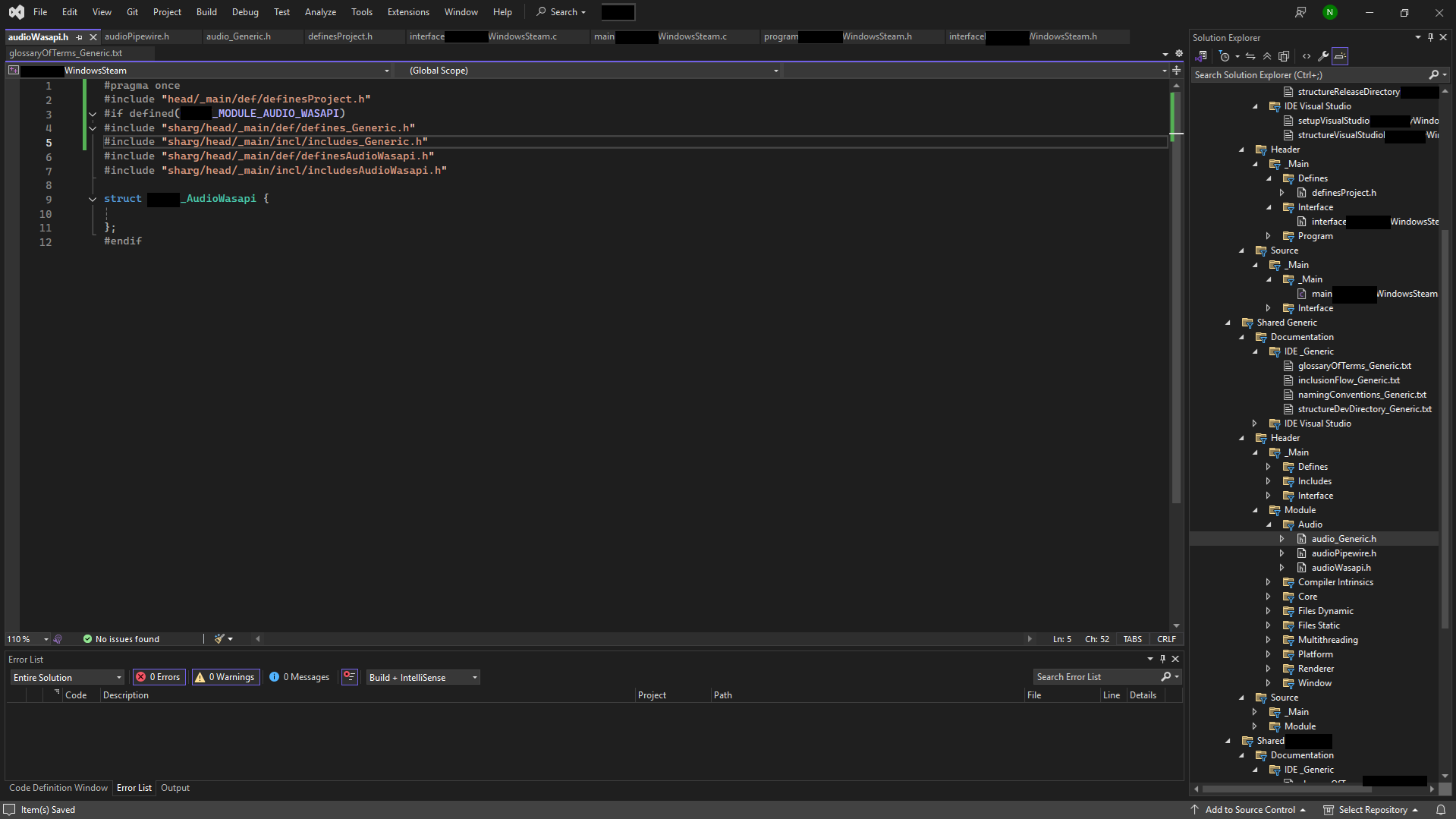Open code cleanup broom icon
1456x819 pixels.
tap(219, 639)
